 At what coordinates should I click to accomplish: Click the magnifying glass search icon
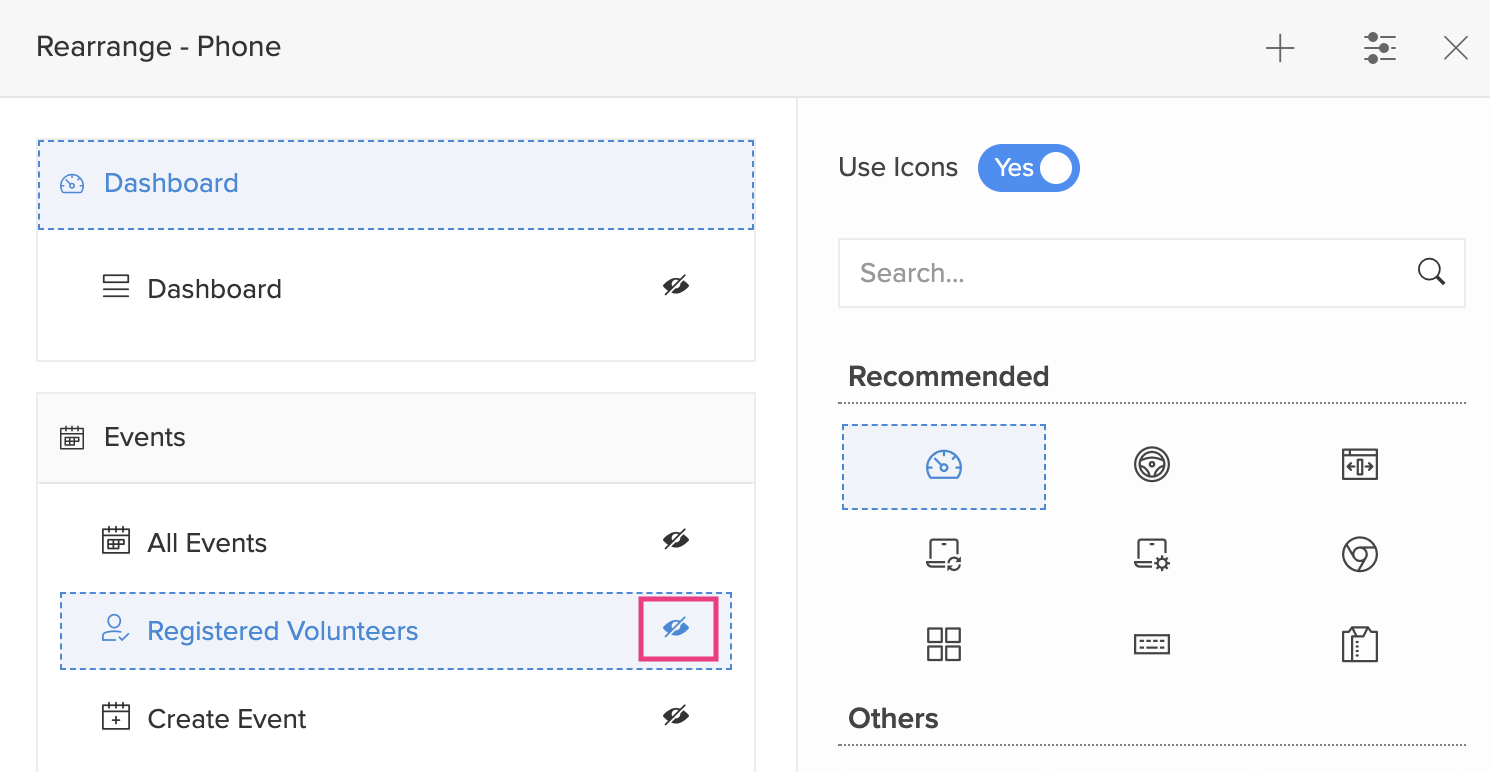coord(1432,272)
